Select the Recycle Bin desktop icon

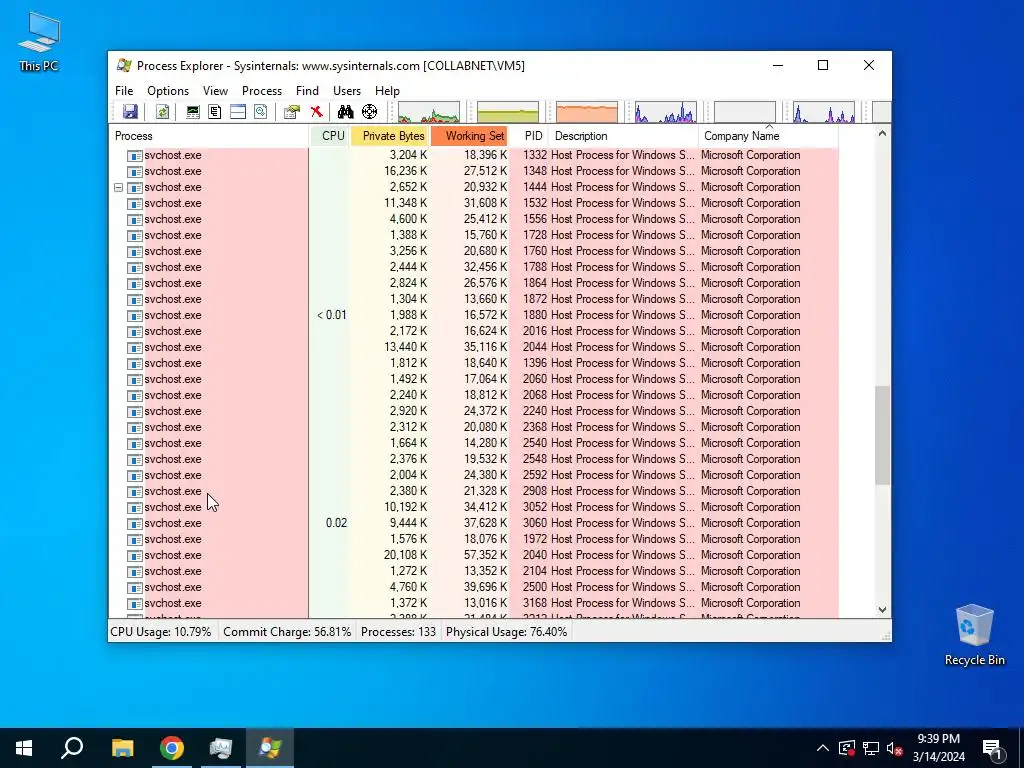click(x=974, y=635)
